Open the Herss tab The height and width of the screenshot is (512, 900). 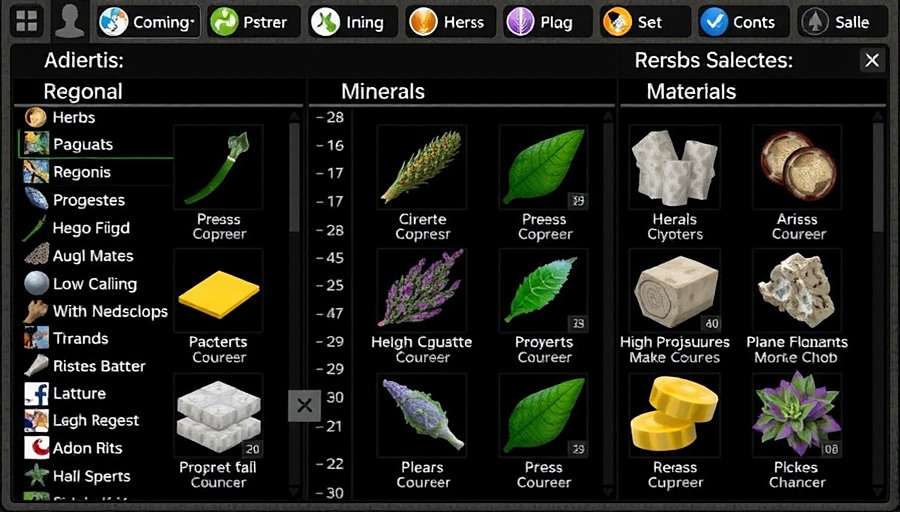tap(451, 22)
